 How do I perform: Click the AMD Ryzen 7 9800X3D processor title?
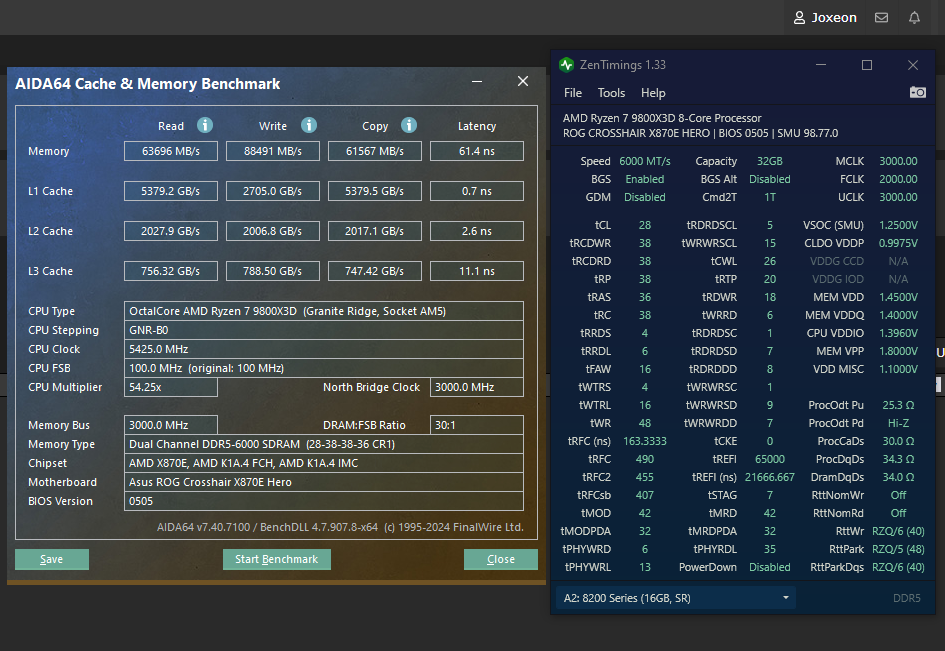(x=662, y=118)
